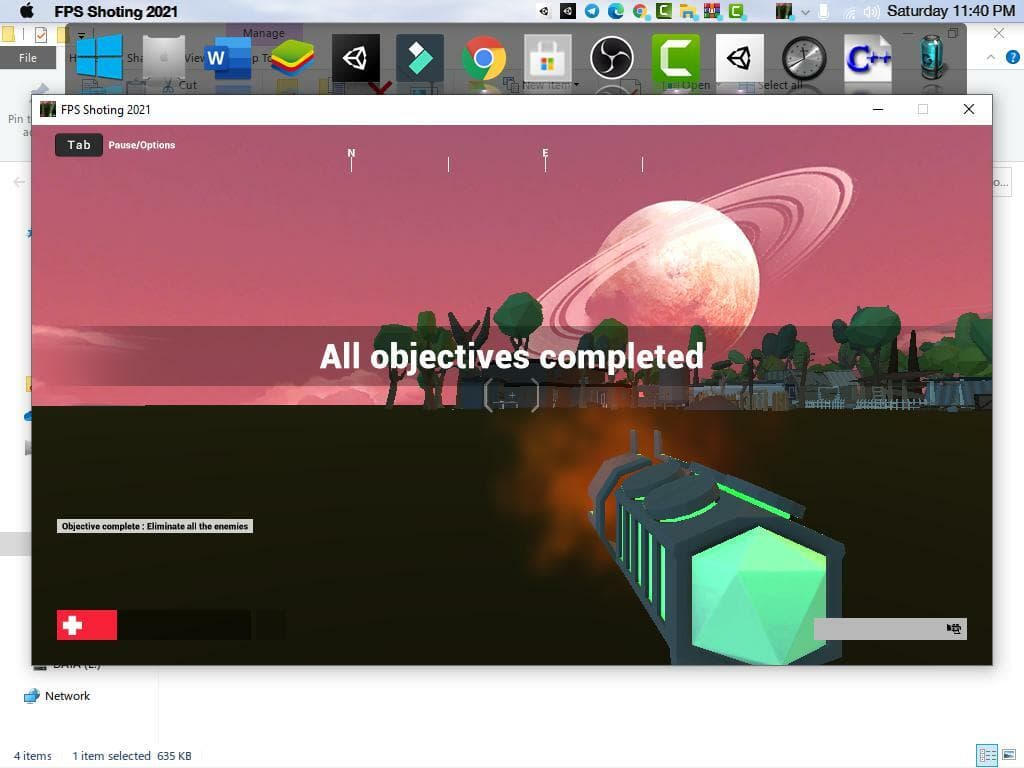Screen dimensions: 1024x768
Task: Launch Microsoft Word from the dock
Action: 227,57
